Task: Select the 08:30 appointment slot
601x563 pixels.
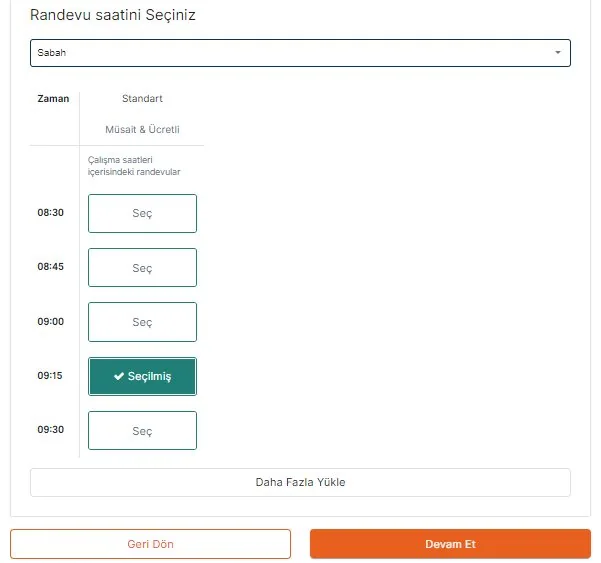Action: pyautogui.click(x=142, y=214)
